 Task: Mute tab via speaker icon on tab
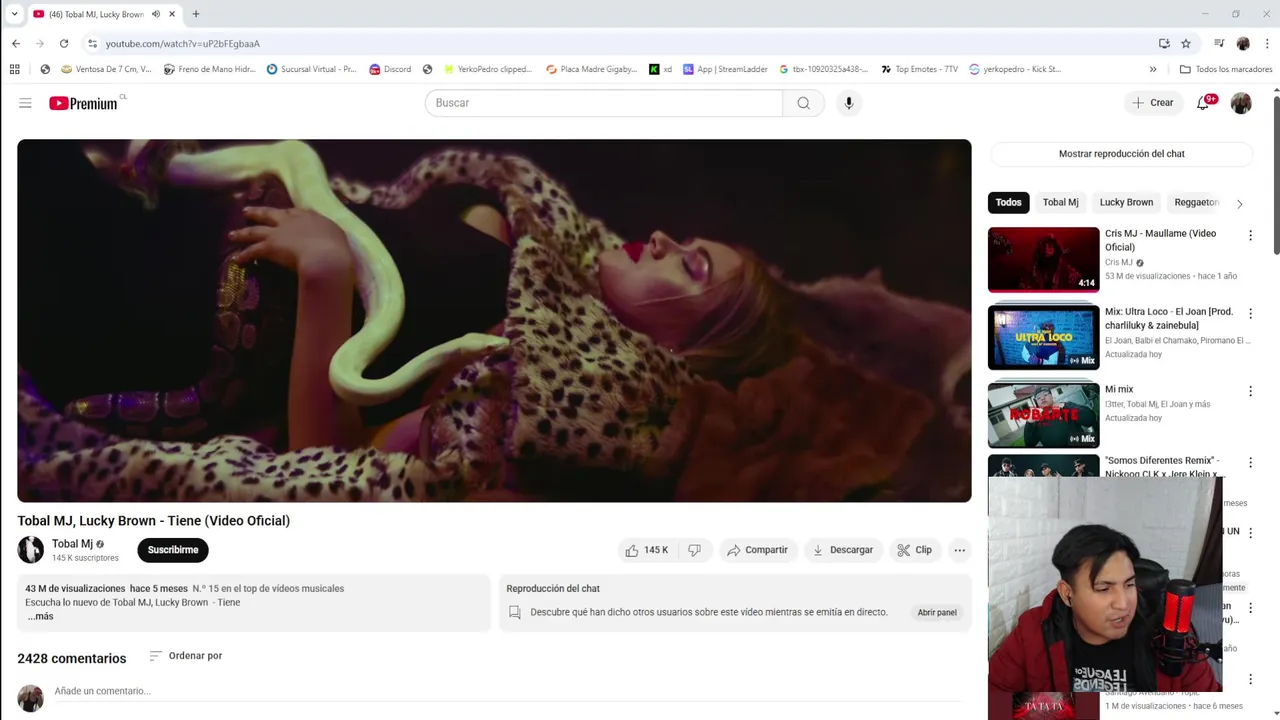[x=155, y=14]
